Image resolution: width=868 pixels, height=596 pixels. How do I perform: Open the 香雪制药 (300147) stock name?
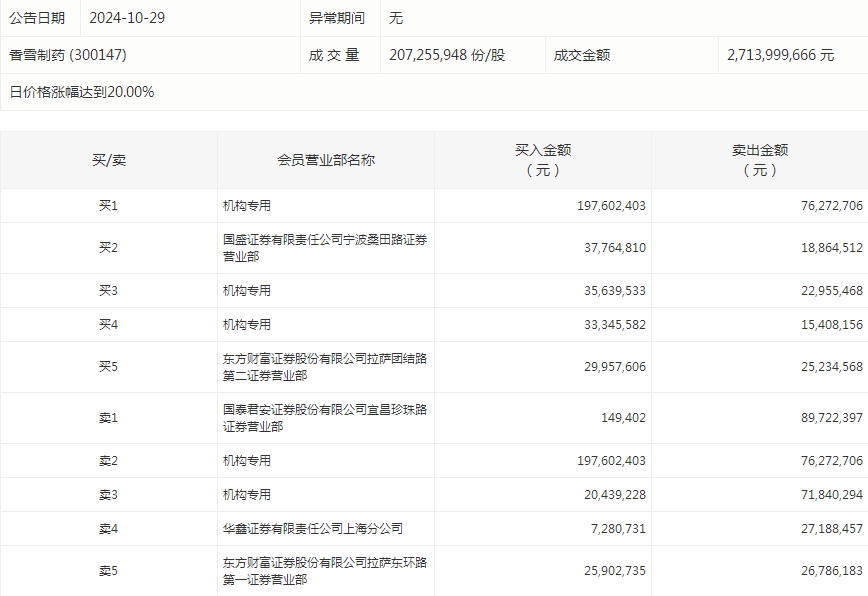pyautogui.click(x=68, y=55)
